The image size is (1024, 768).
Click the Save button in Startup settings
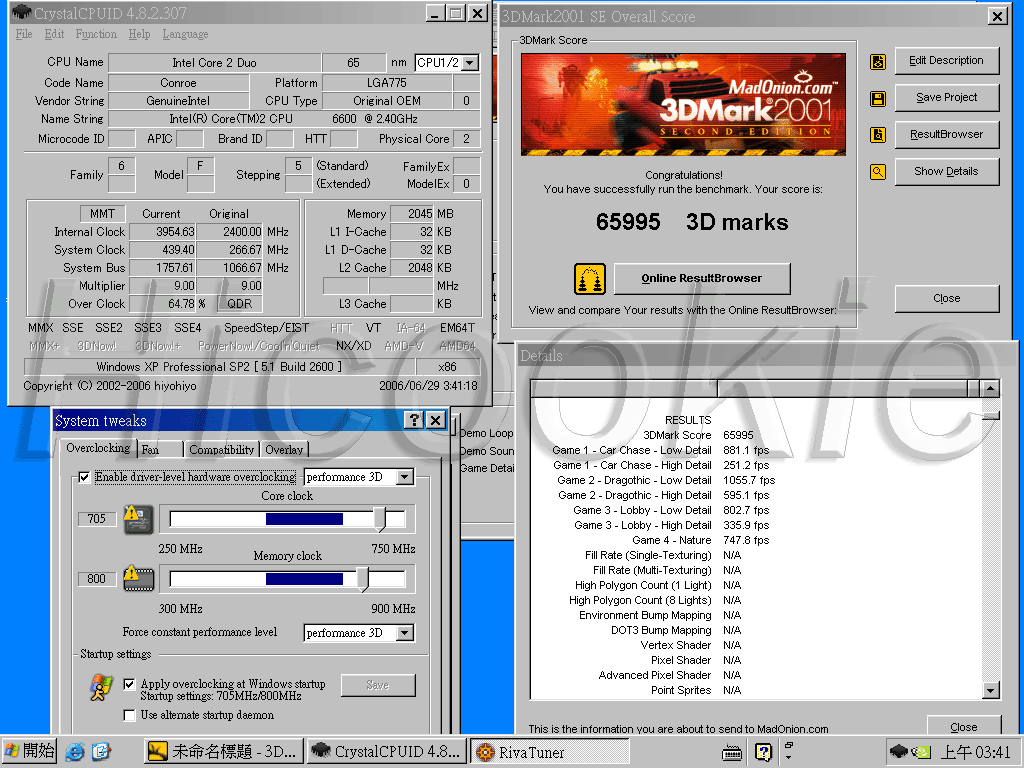(377, 685)
